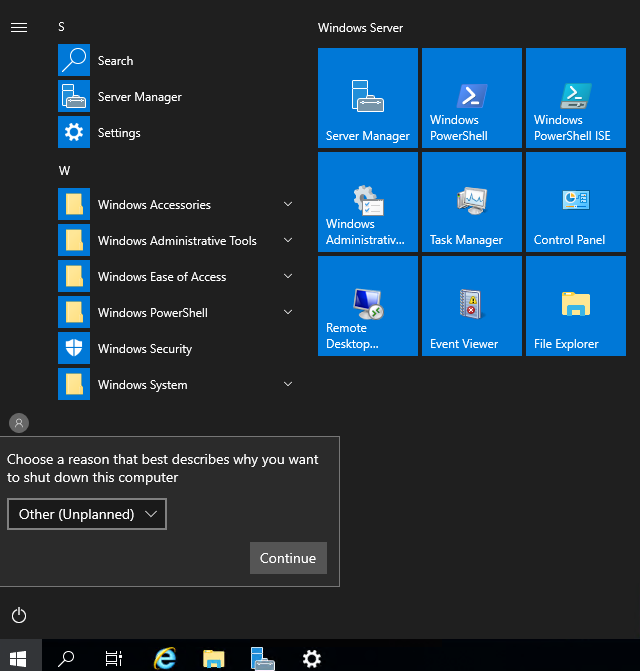Viewport: 640px width, 671px height.
Task: Click the user account icon
Action: [19, 423]
